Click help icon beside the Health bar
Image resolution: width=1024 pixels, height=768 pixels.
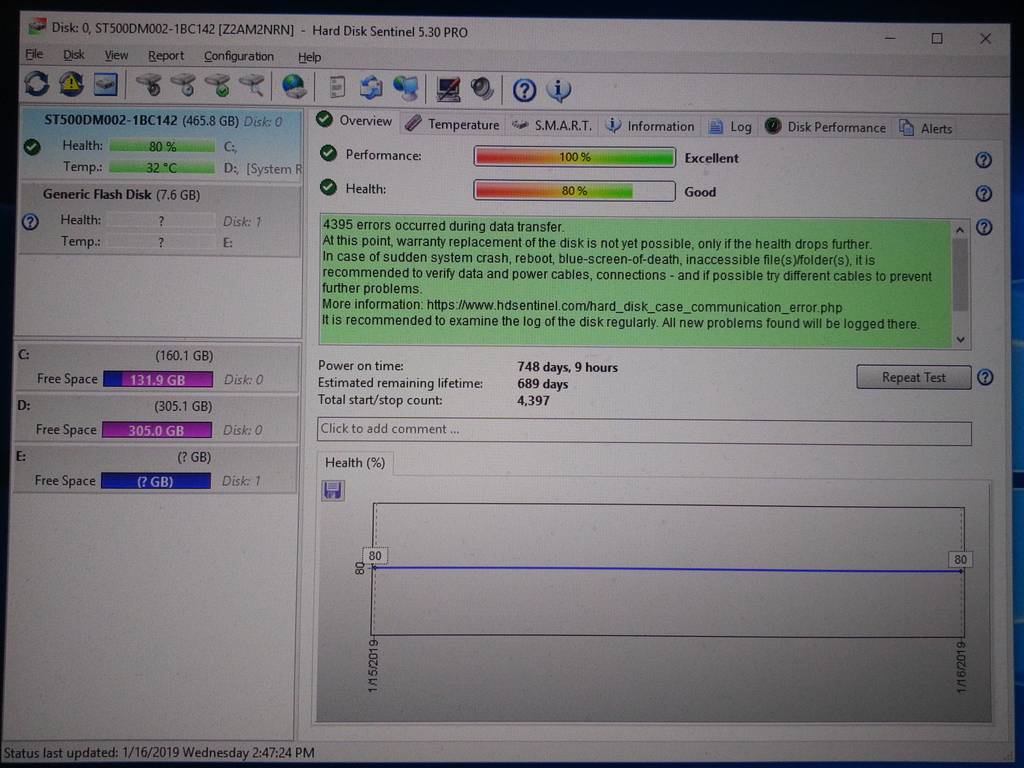pos(984,194)
